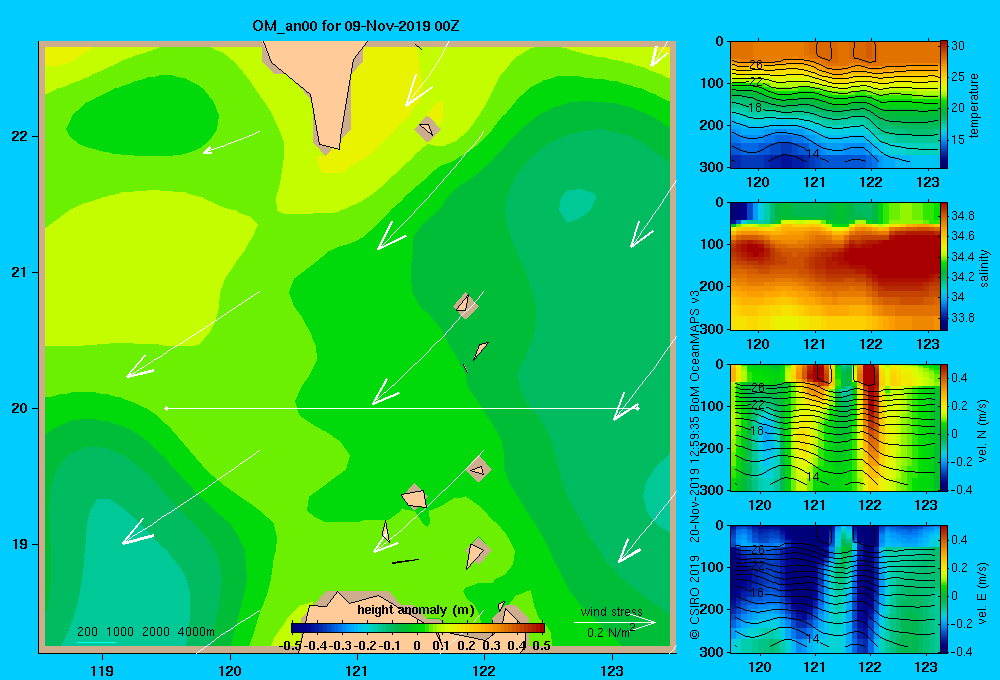The height and width of the screenshot is (680, 1000).
Task: Click the '0.5' end of height anomaly scale
Action: 541,646
